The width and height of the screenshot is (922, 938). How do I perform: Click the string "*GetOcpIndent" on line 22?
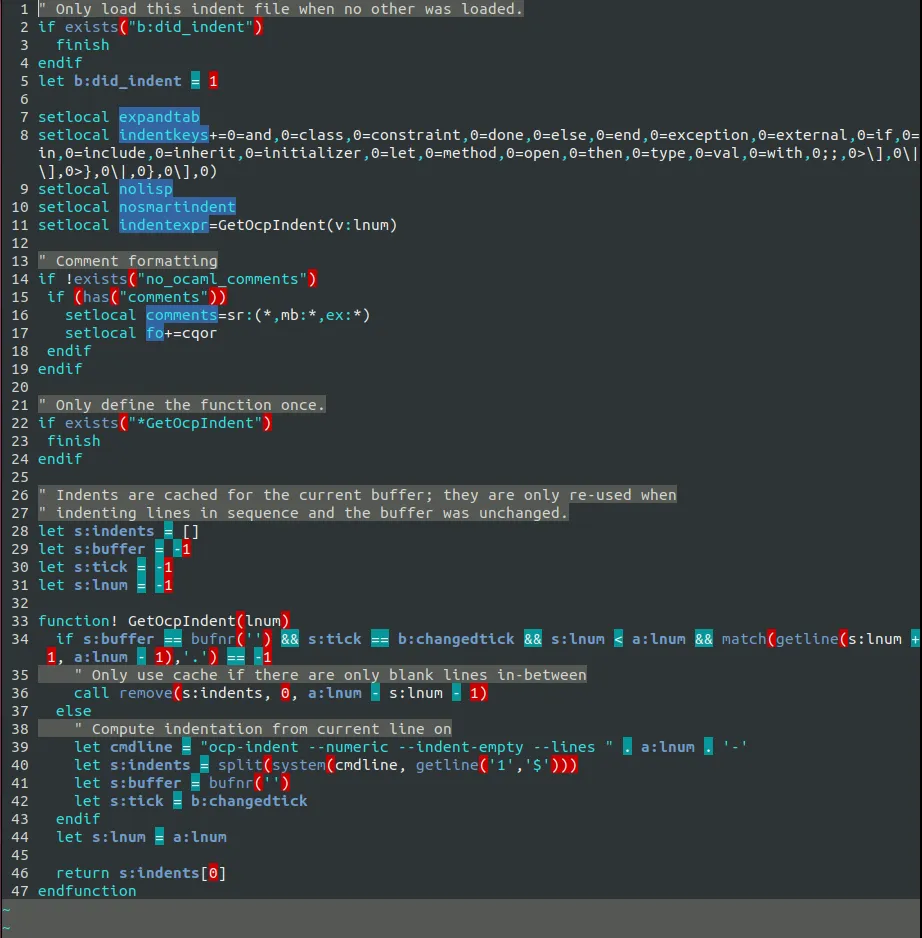point(195,423)
